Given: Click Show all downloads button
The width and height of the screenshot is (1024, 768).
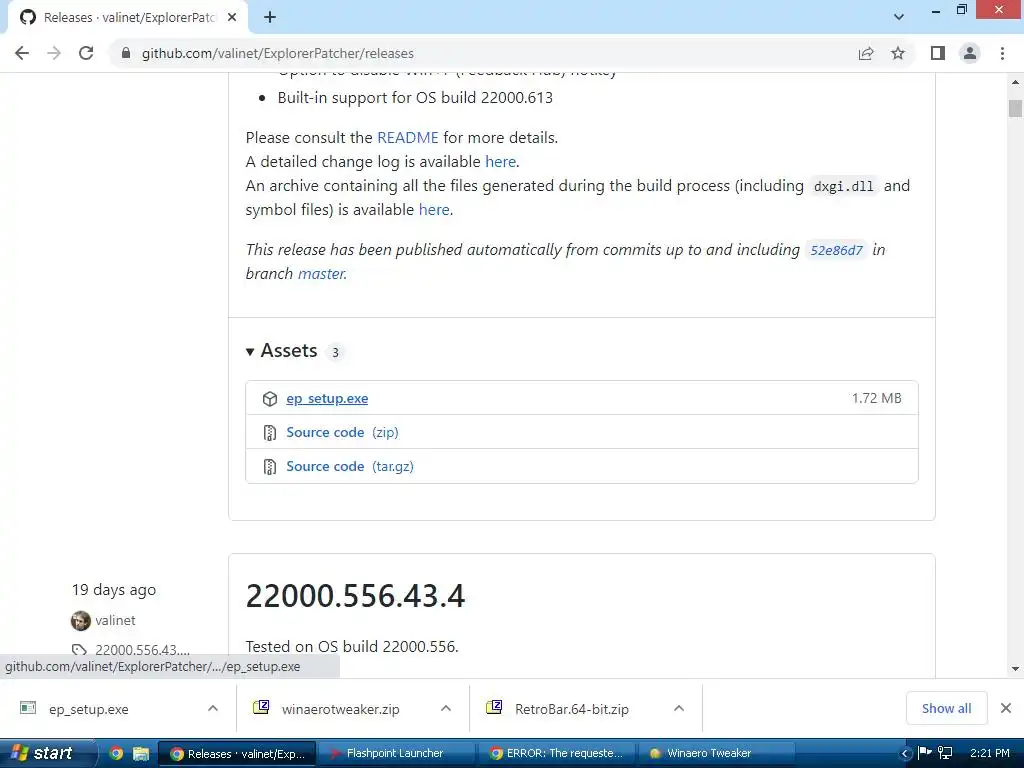Looking at the screenshot, I should click(946, 709).
